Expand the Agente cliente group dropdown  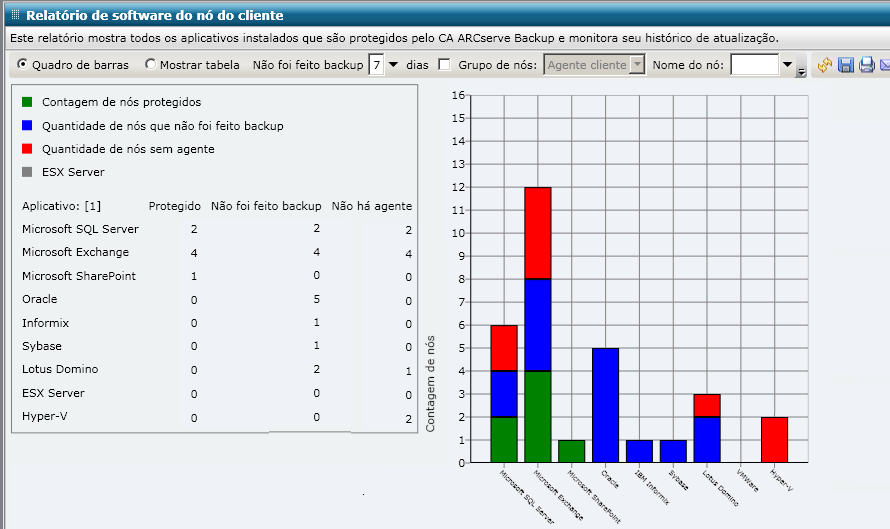pos(637,65)
